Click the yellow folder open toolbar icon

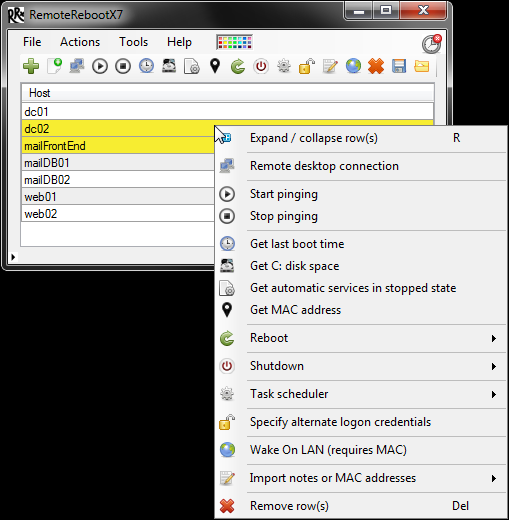tap(422, 66)
